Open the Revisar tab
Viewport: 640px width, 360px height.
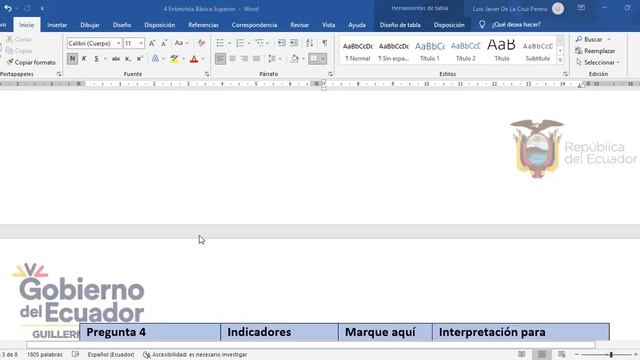point(300,25)
